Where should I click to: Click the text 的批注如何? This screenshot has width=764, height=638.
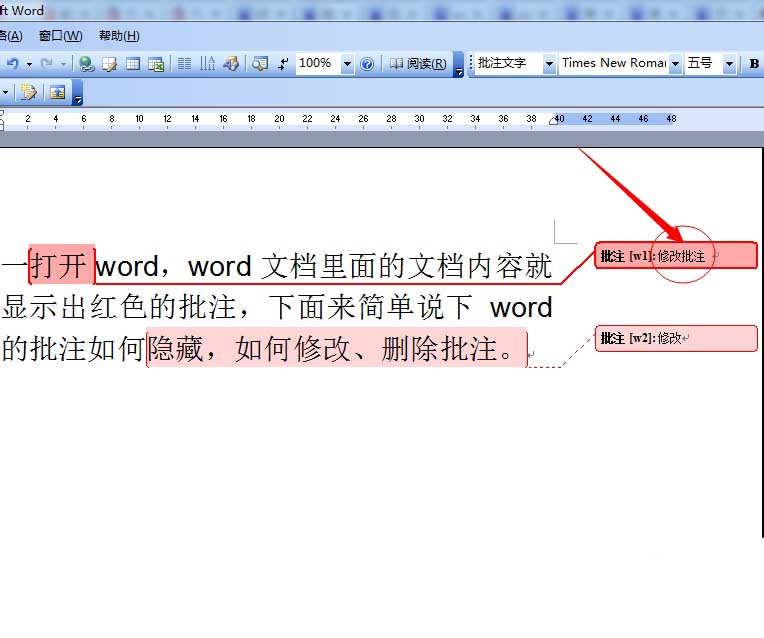(x=73, y=349)
